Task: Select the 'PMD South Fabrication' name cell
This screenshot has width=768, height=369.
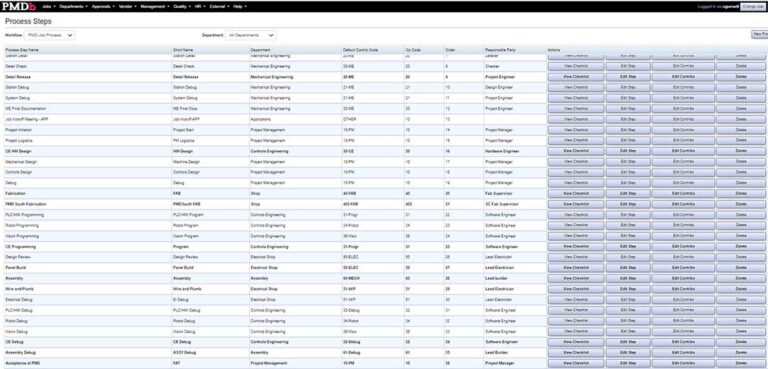Action: coord(88,204)
